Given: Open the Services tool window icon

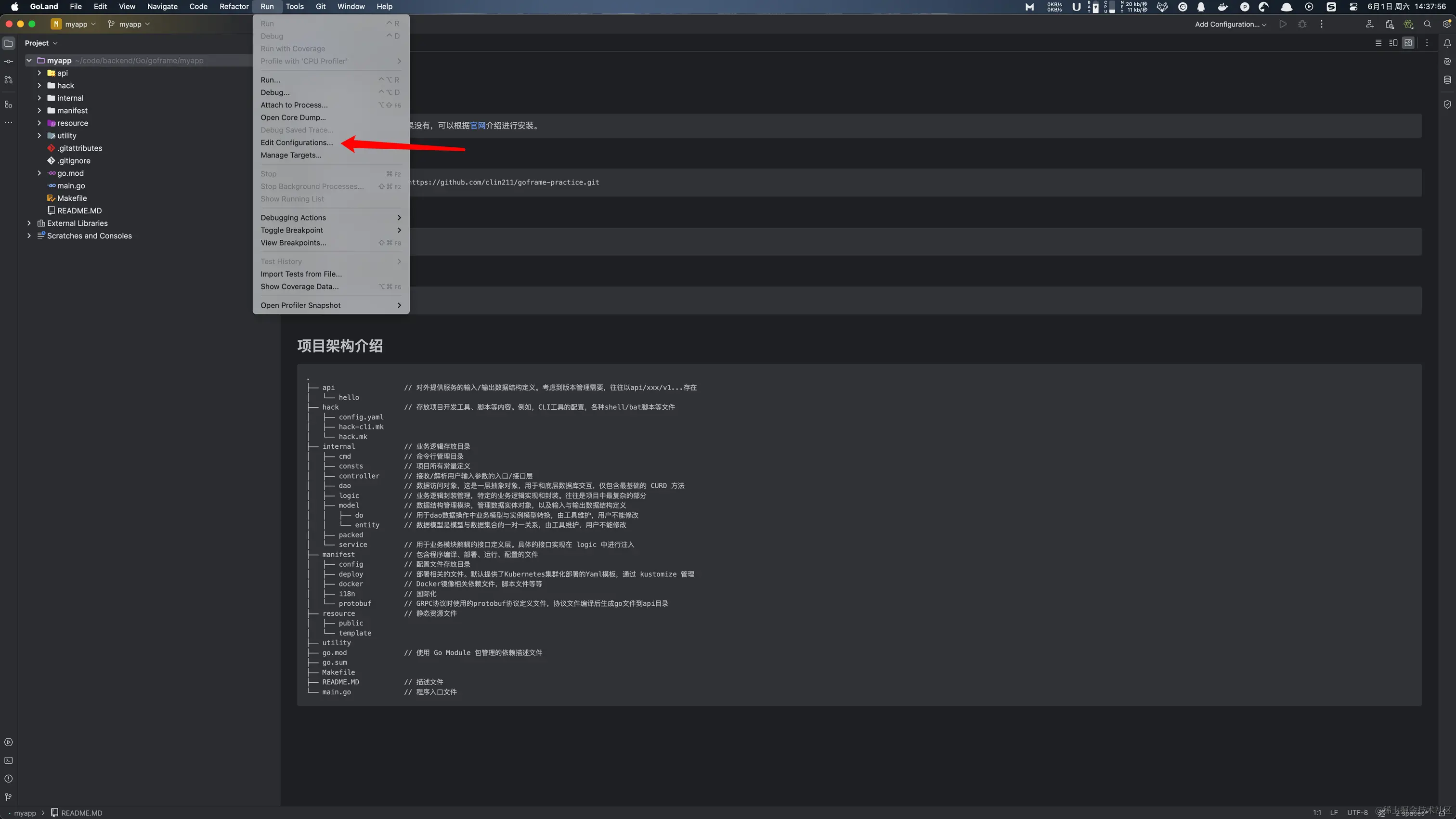Looking at the screenshot, I should coord(9,742).
